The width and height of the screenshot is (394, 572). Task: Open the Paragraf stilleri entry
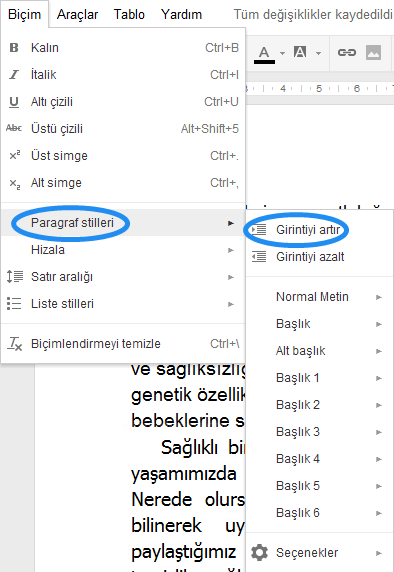[123, 223]
